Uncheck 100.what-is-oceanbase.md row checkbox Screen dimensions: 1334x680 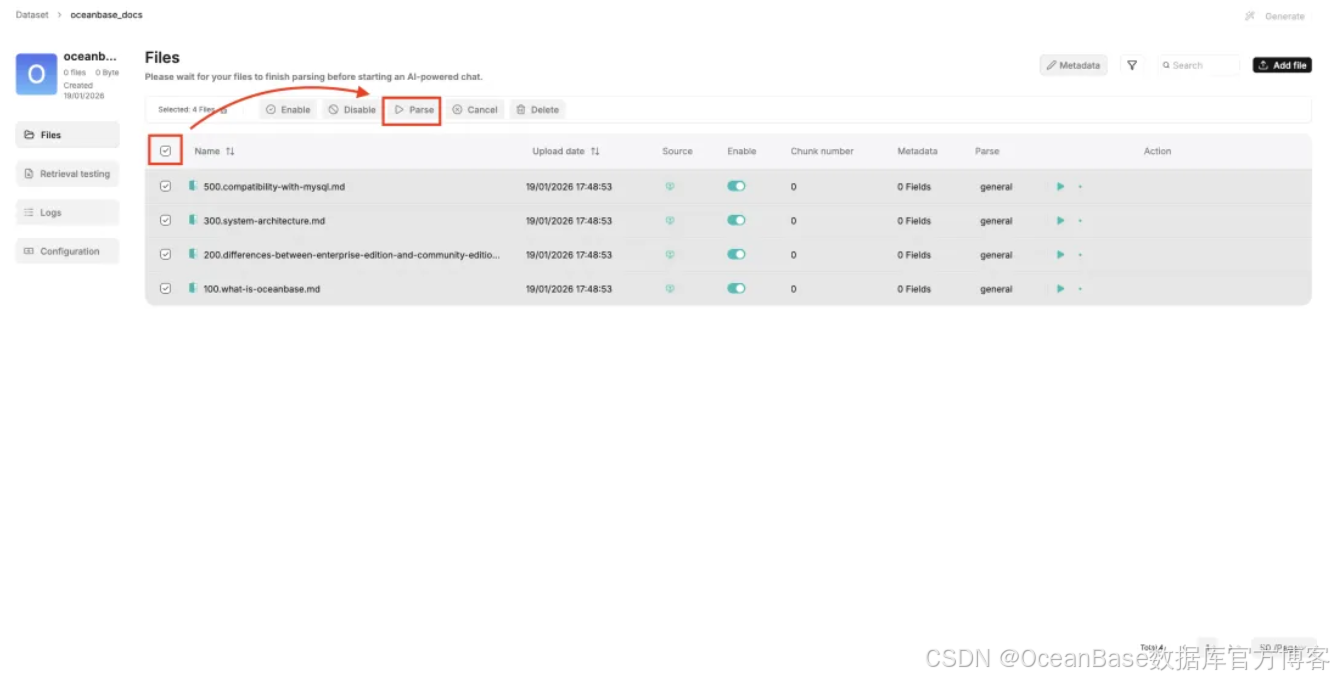pyautogui.click(x=165, y=288)
